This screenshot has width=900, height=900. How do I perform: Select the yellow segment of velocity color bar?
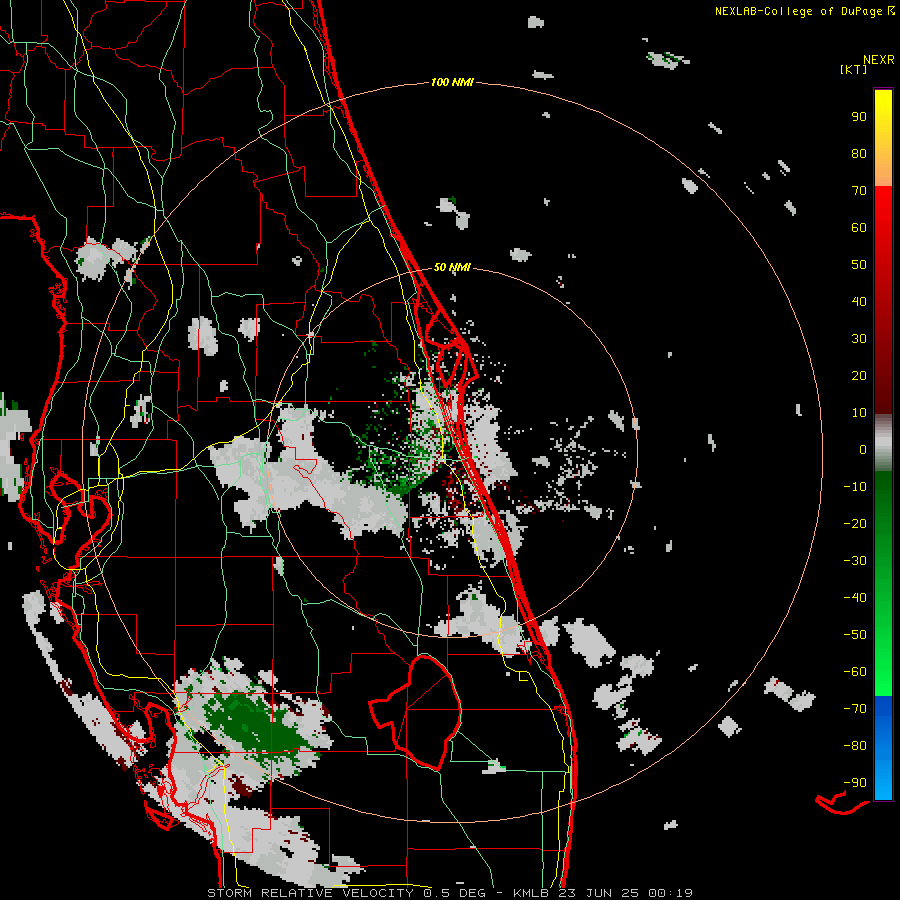883,137
